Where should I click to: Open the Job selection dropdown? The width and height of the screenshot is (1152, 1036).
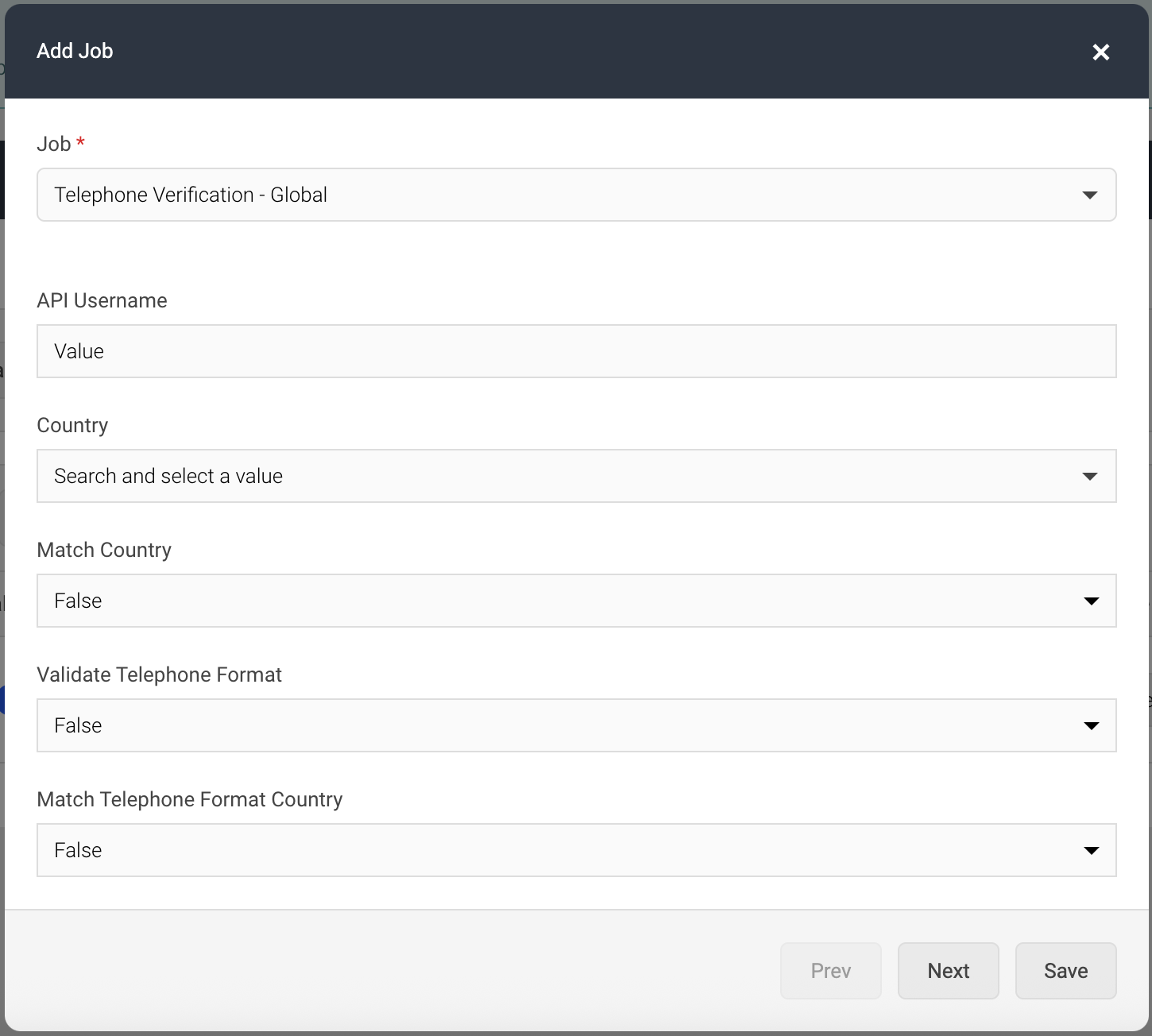576,195
